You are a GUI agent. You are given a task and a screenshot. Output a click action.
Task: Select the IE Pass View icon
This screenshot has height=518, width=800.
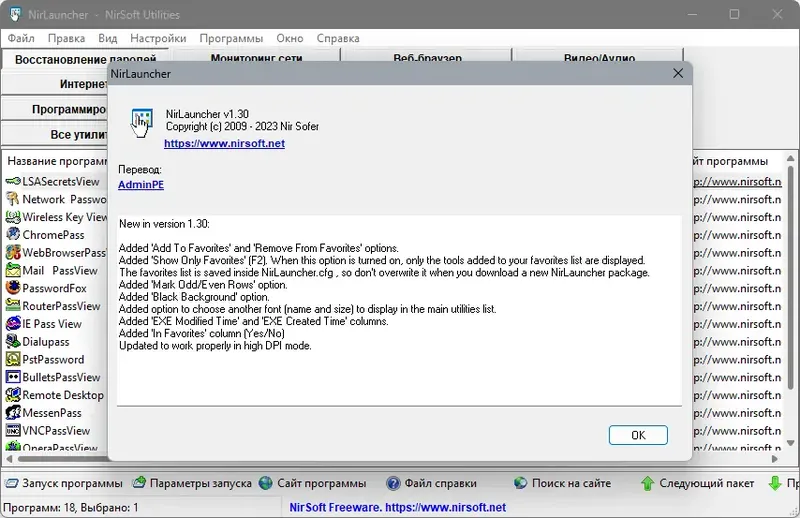(x=13, y=324)
